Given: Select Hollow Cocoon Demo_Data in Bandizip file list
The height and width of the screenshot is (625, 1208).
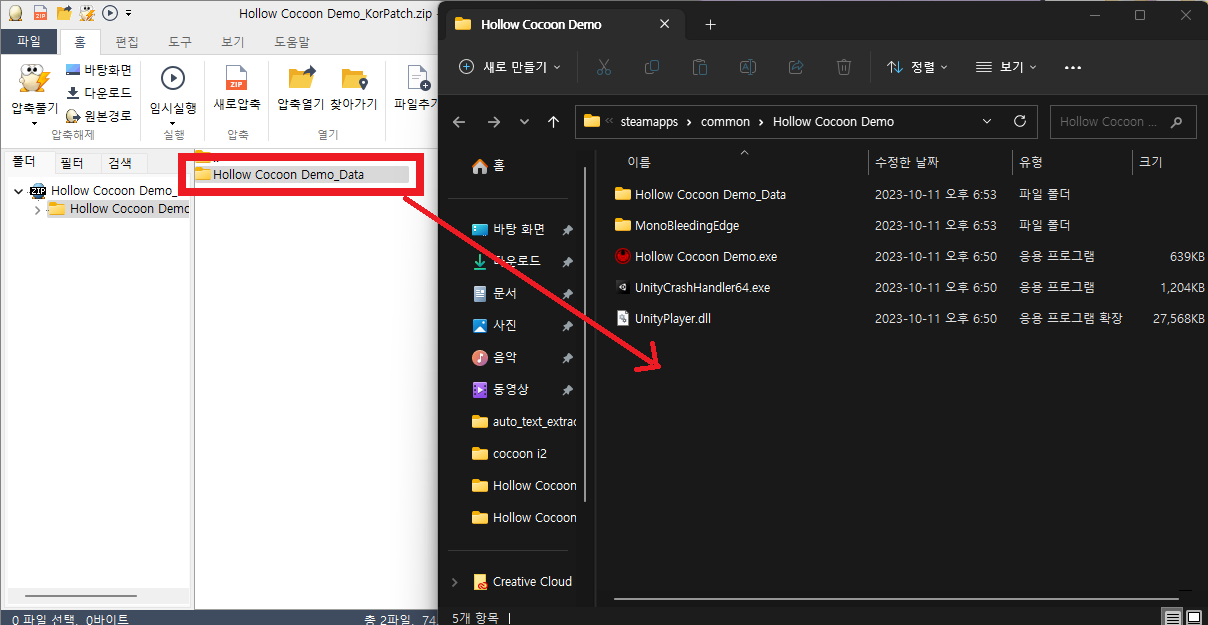Looking at the screenshot, I should (x=301, y=174).
